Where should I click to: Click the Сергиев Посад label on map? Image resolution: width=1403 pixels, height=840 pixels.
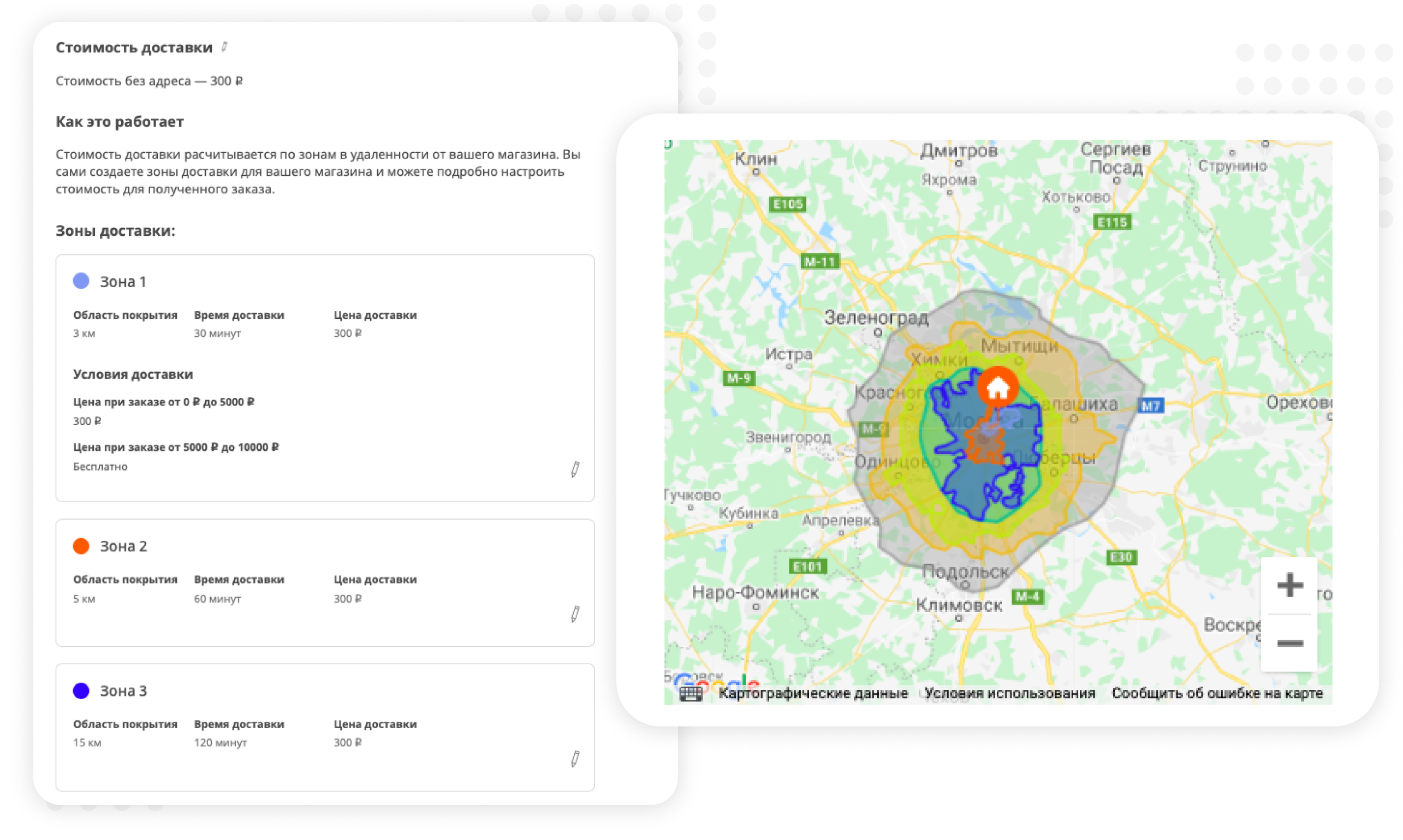tap(1115, 158)
